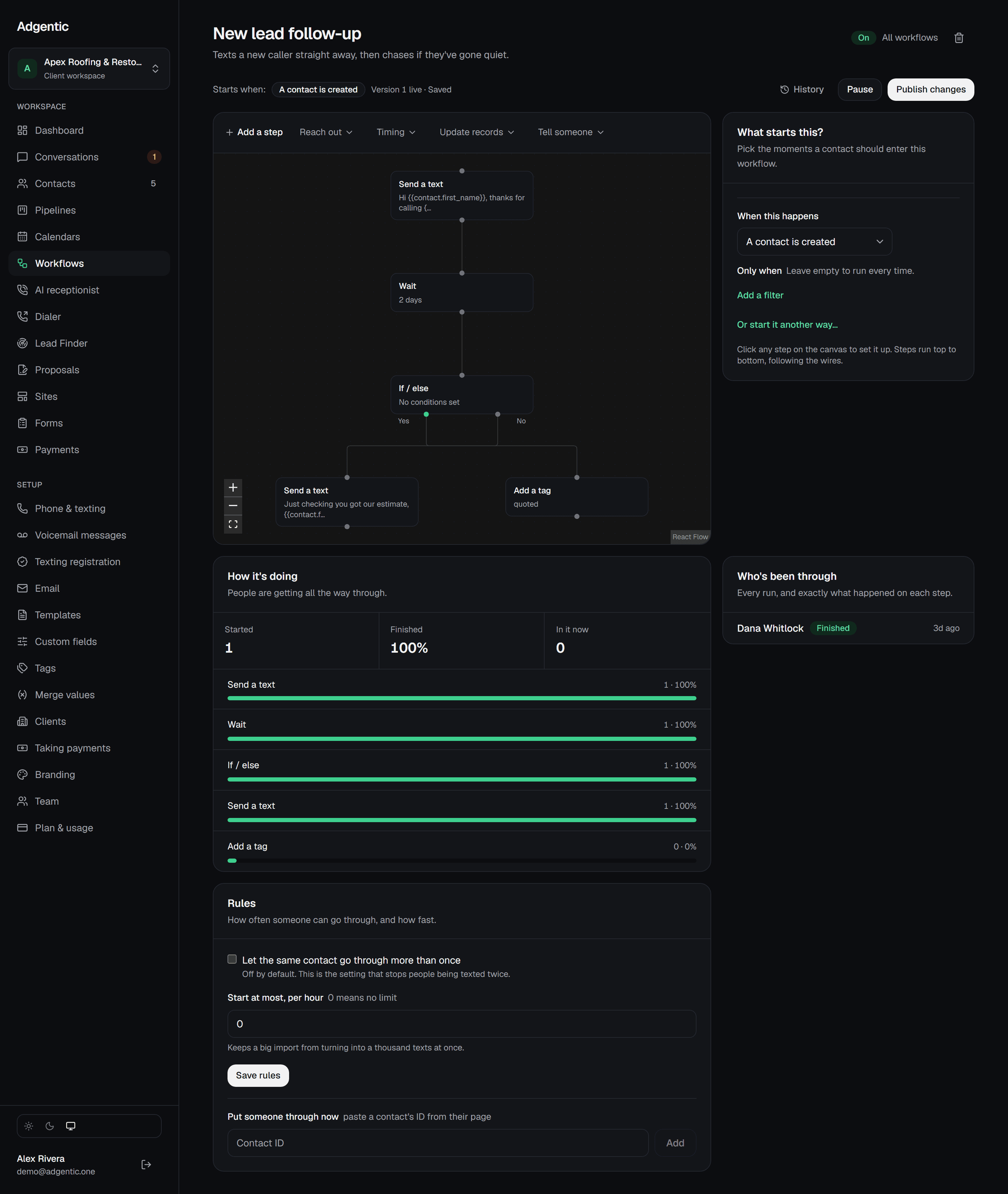This screenshot has height=1194, width=1008.
Task: Click the zoom out minus canvas control
Action: (233, 506)
